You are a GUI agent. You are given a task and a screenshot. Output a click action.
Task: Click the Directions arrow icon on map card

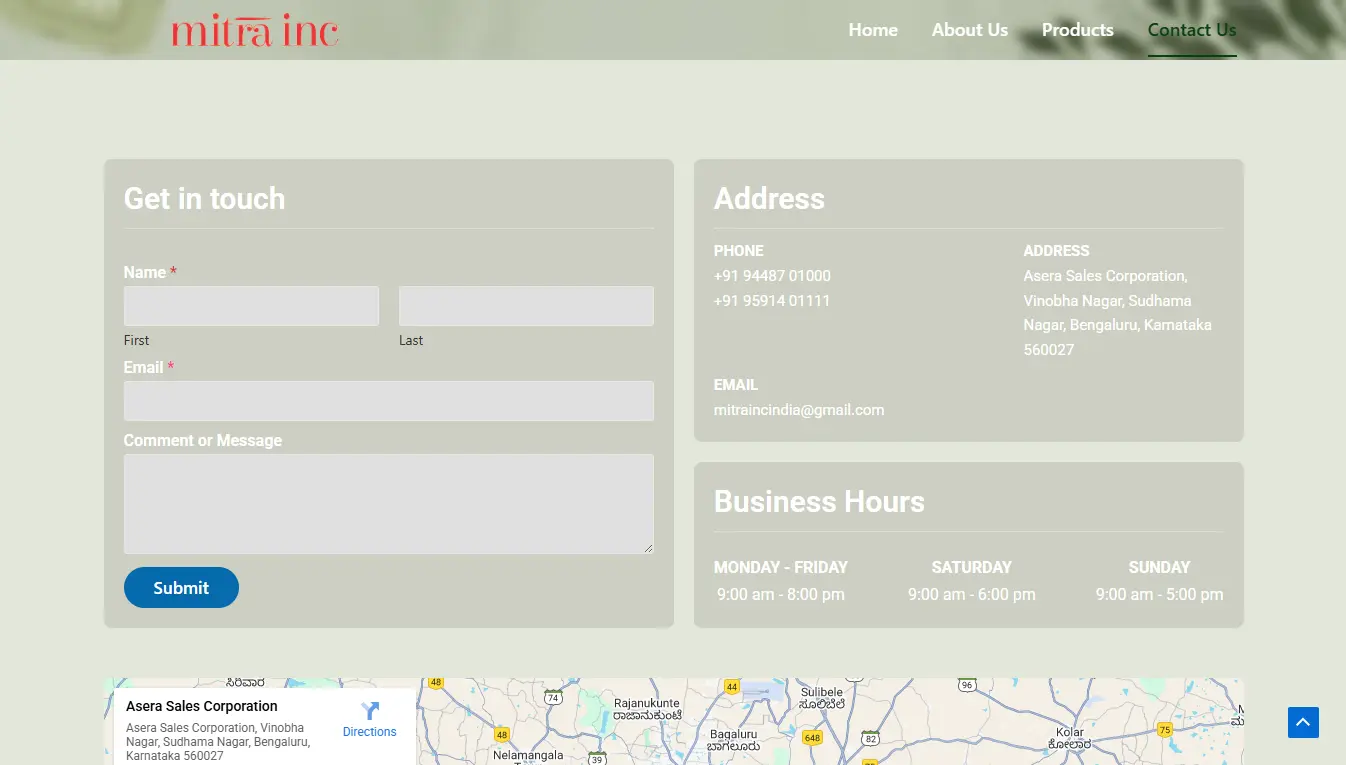pyautogui.click(x=370, y=711)
